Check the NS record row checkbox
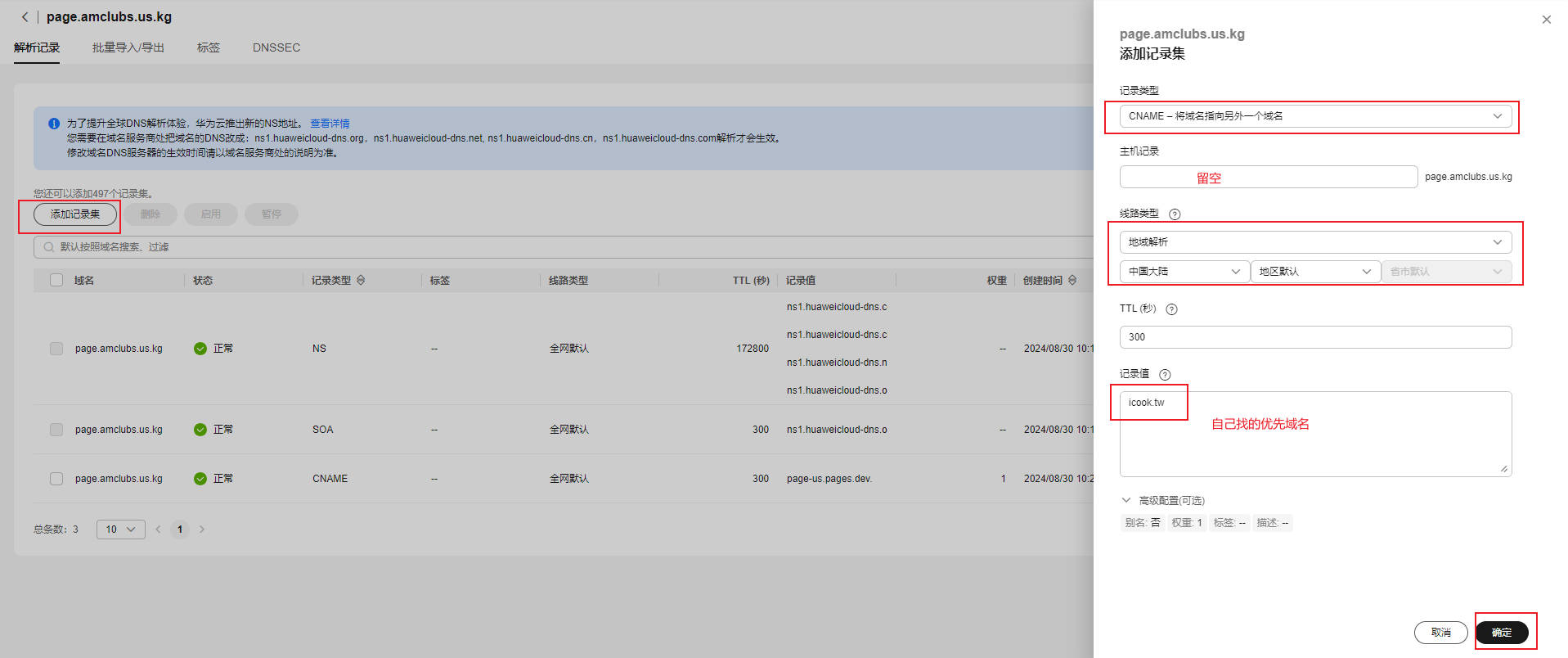The width and height of the screenshot is (1568, 658). (56, 349)
